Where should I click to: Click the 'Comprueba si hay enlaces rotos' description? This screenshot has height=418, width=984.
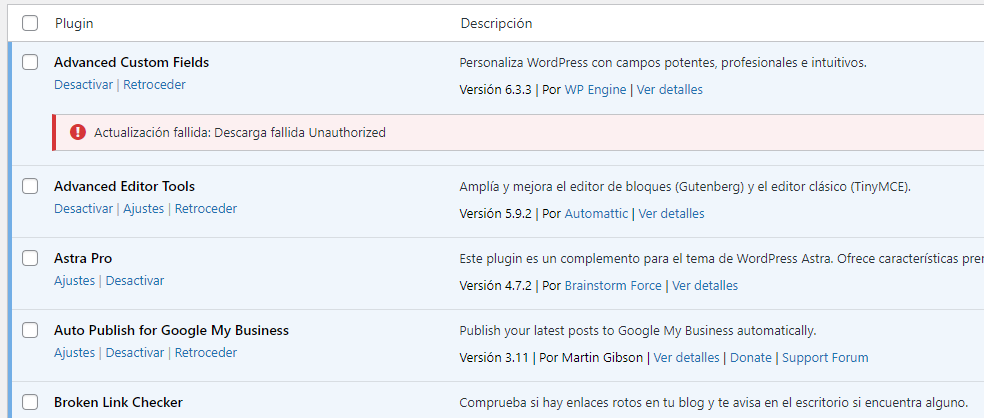(x=713, y=403)
